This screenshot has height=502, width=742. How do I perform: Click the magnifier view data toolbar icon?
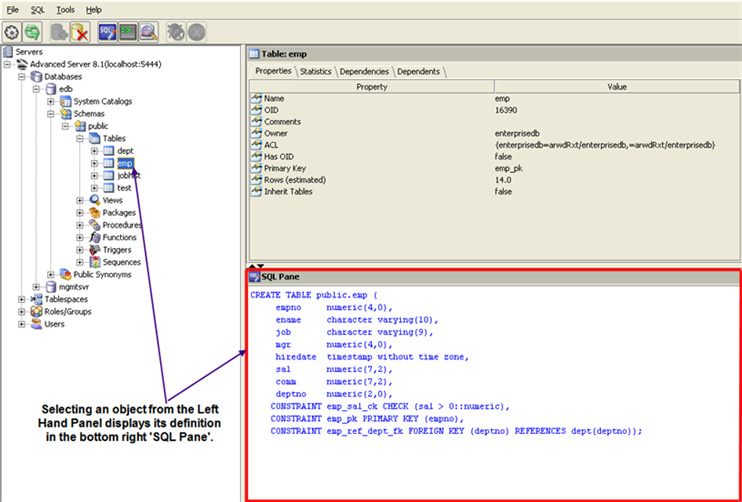coord(148,31)
